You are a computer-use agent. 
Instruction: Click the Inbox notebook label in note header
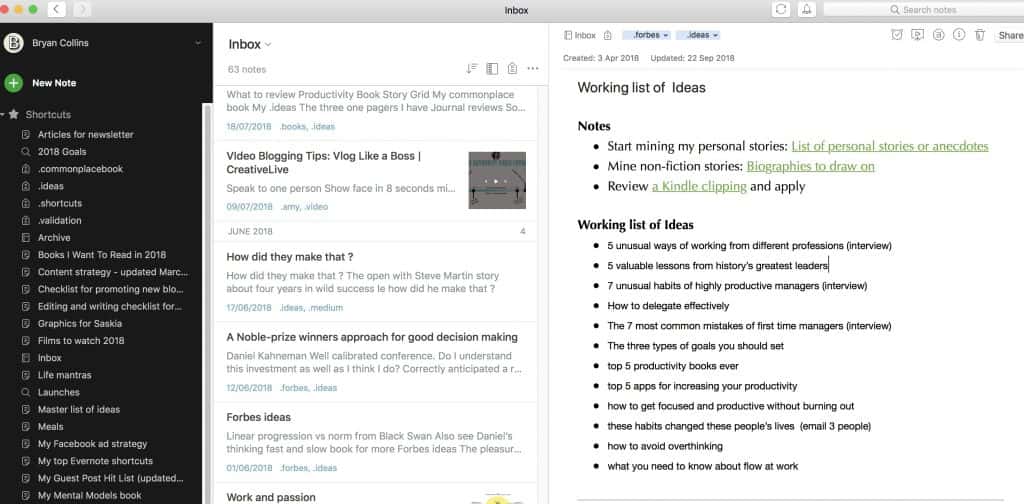pos(580,35)
